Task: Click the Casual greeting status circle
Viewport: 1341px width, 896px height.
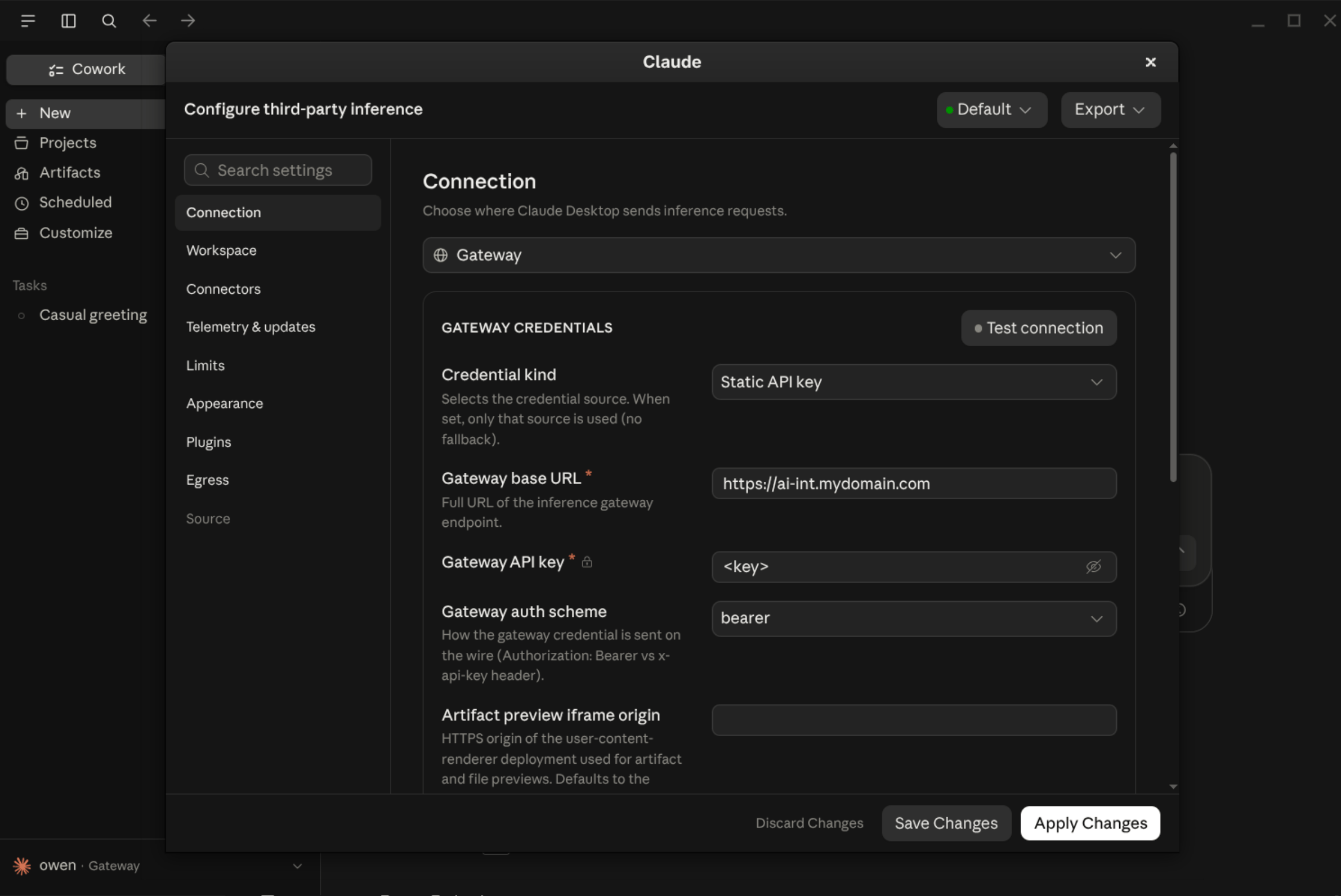Action: tap(21, 315)
